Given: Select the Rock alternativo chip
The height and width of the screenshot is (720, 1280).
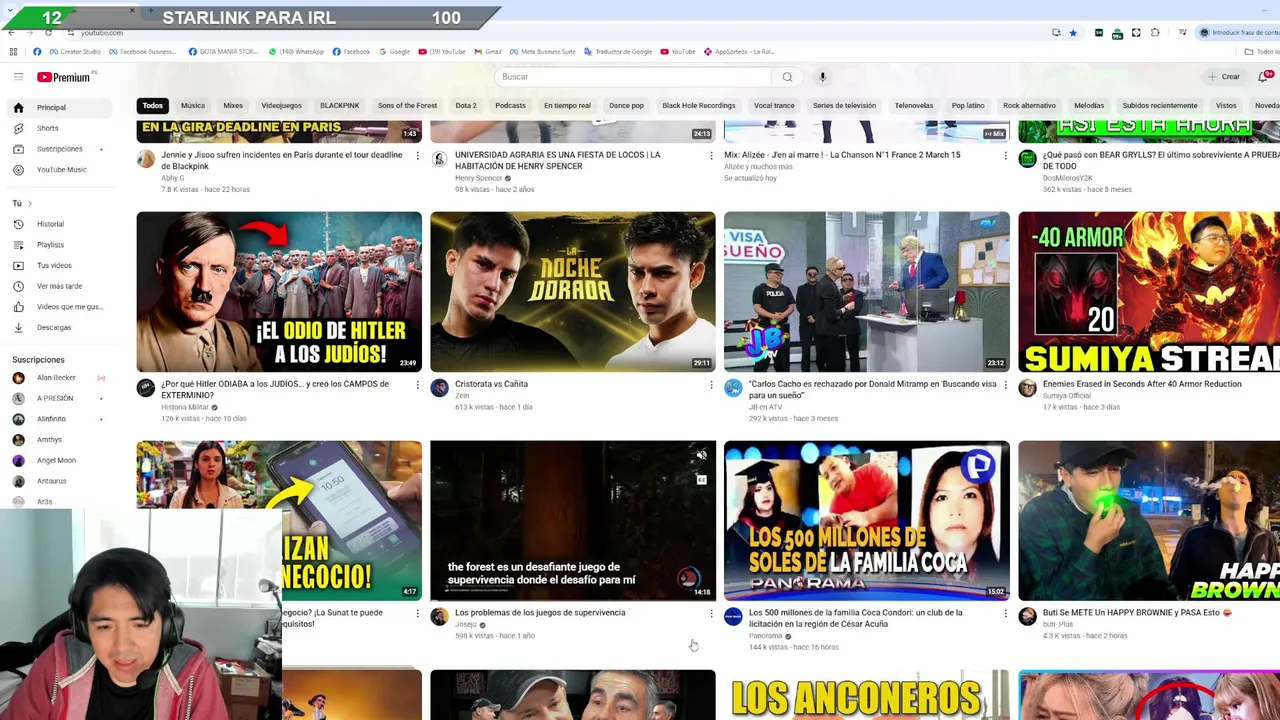Looking at the screenshot, I should click(x=1029, y=105).
